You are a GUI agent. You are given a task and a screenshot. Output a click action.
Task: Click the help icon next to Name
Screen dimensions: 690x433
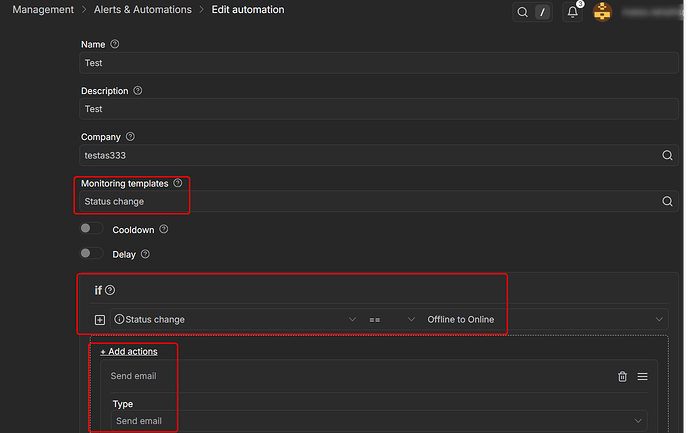pos(115,45)
